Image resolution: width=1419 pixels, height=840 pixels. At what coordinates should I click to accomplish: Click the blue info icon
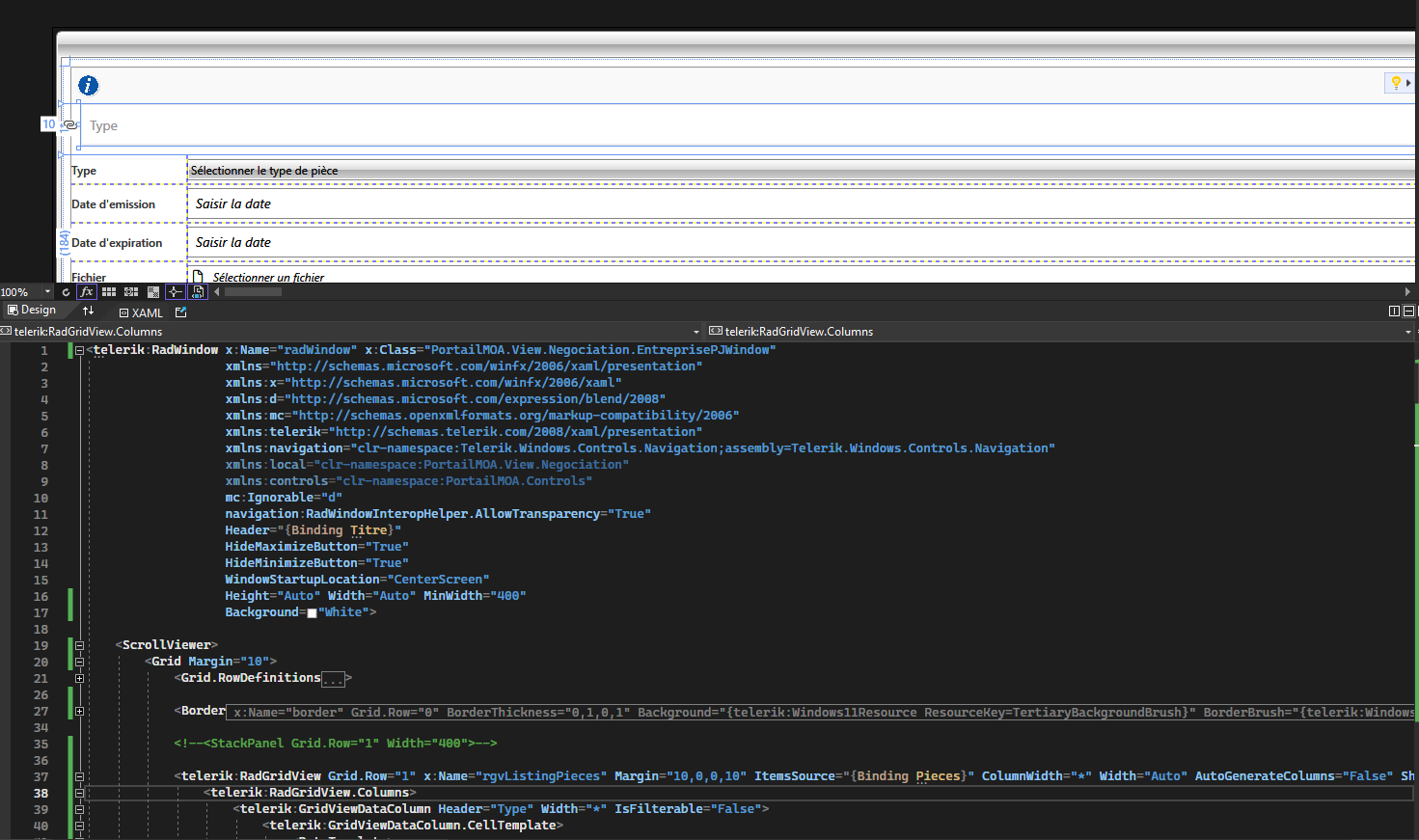coord(88,86)
